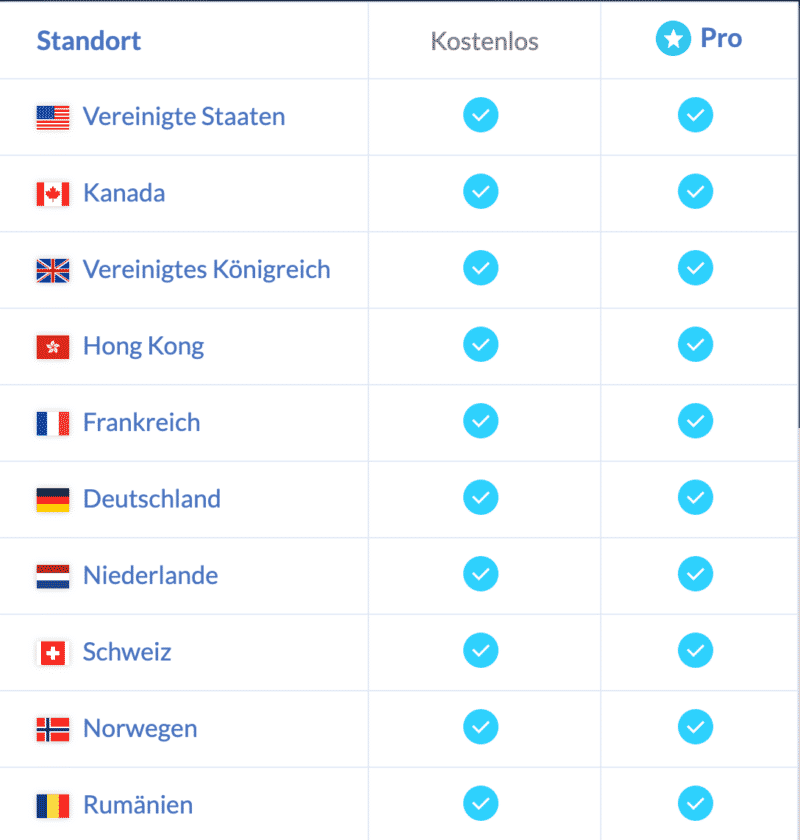Viewport: 800px width, 840px height.
Task: Click the Kostenlos checkmark for Frankreich
Action: [x=481, y=421]
